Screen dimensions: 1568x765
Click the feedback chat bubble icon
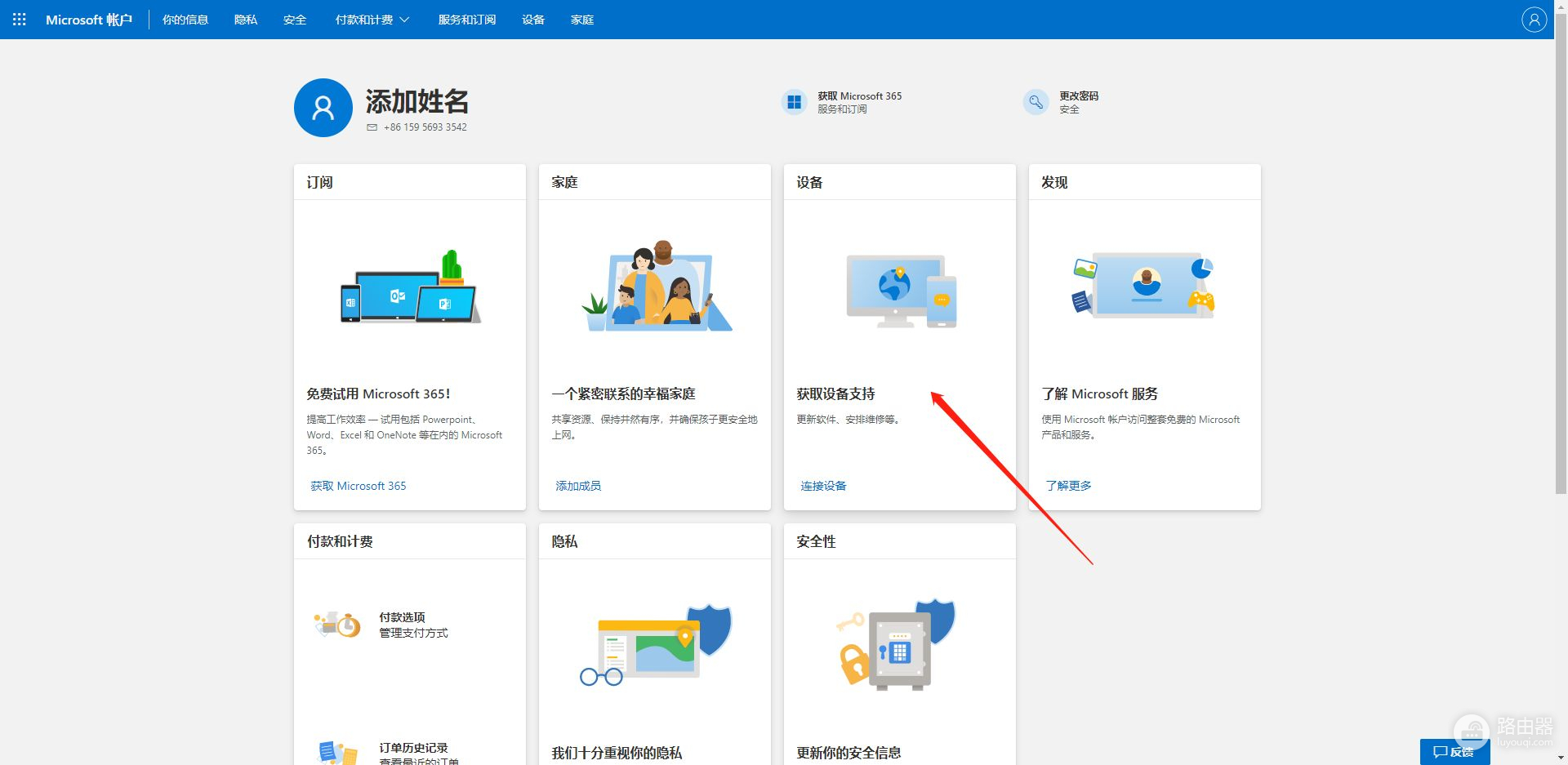(x=1441, y=752)
